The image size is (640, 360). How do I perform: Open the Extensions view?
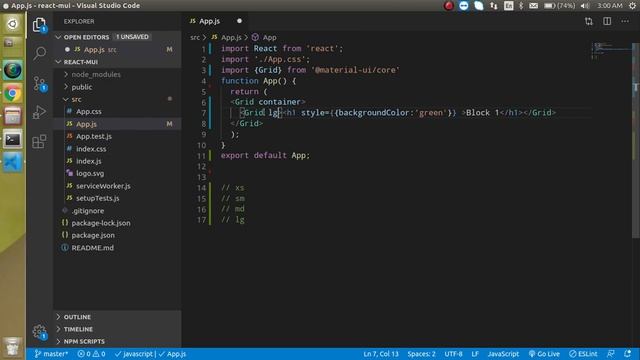(x=39, y=142)
